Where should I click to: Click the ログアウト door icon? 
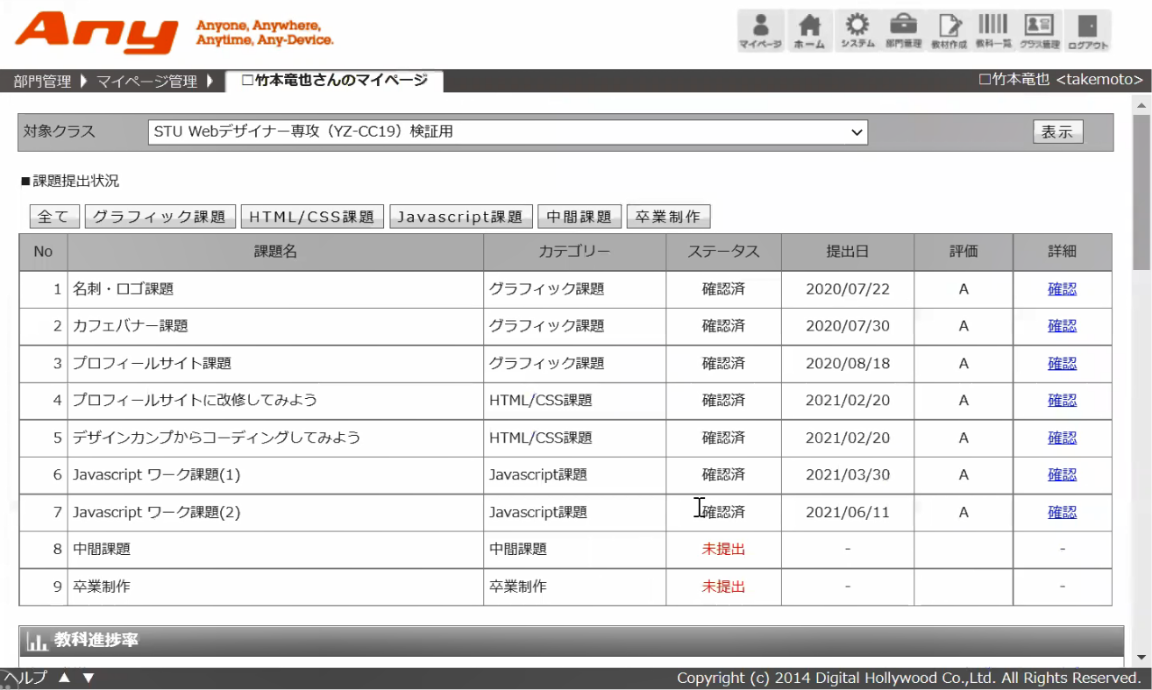point(1087,30)
